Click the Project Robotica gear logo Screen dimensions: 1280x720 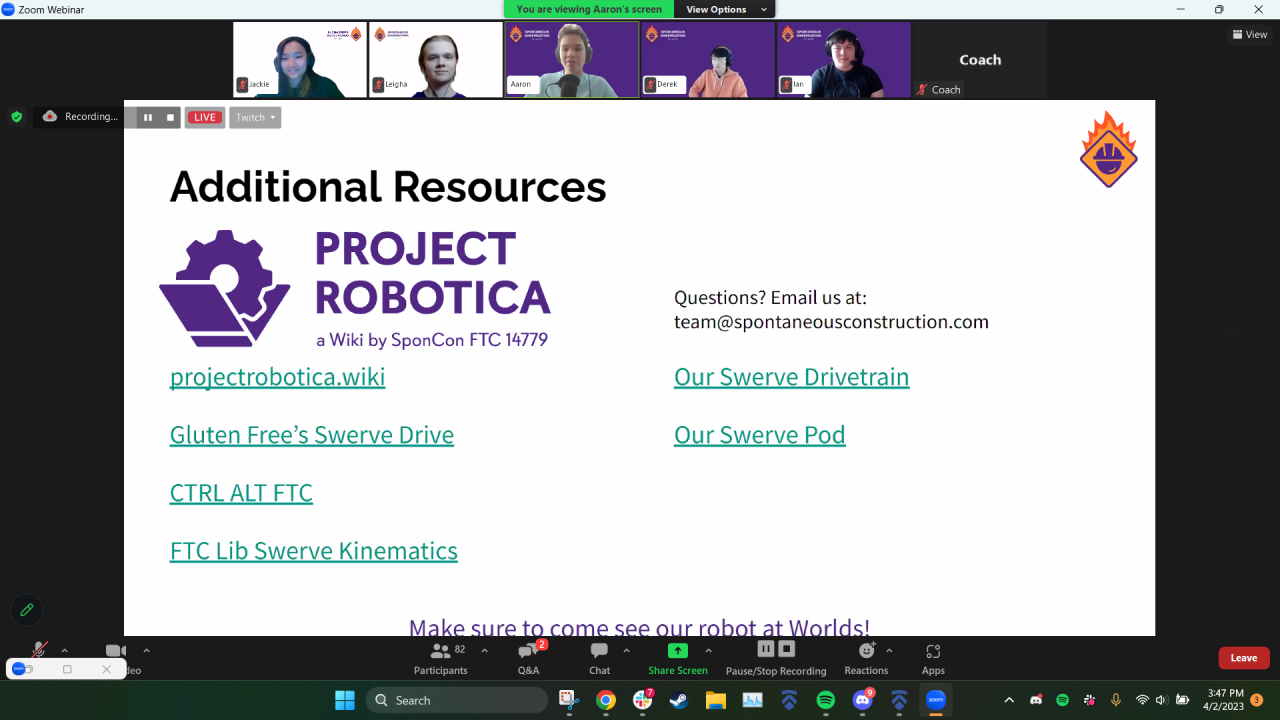[x=225, y=289]
